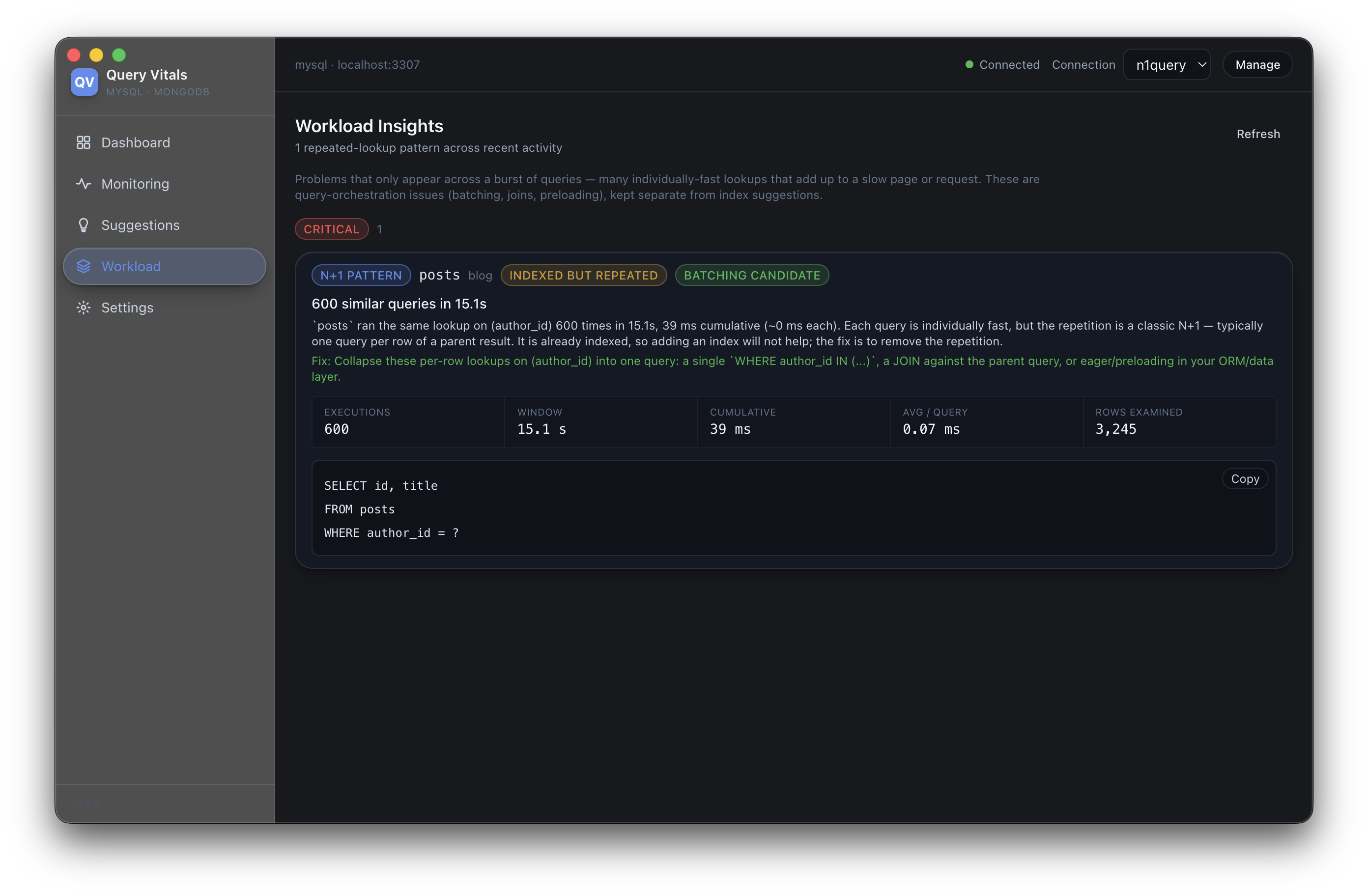
Task: Click the N+1 PATTERN tag
Action: (361, 275)
